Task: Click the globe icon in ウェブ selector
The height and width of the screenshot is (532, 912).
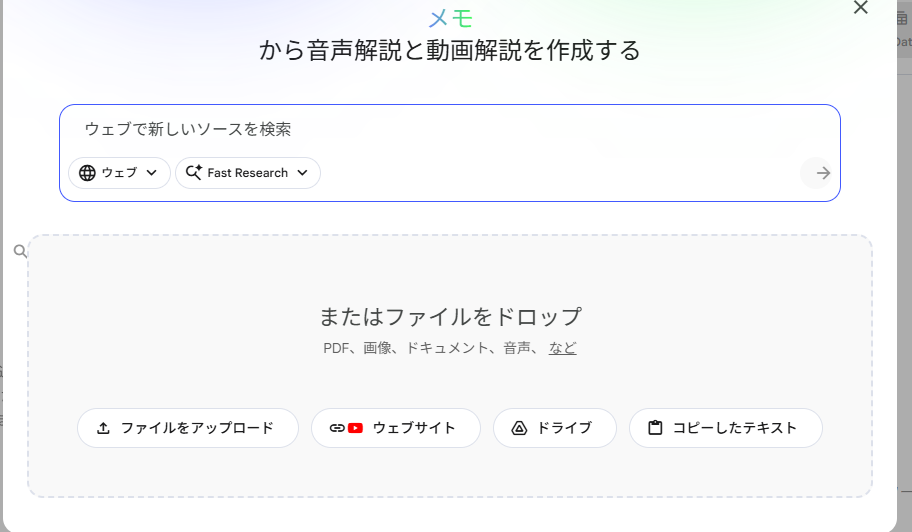Action: (x=87, y=173)
